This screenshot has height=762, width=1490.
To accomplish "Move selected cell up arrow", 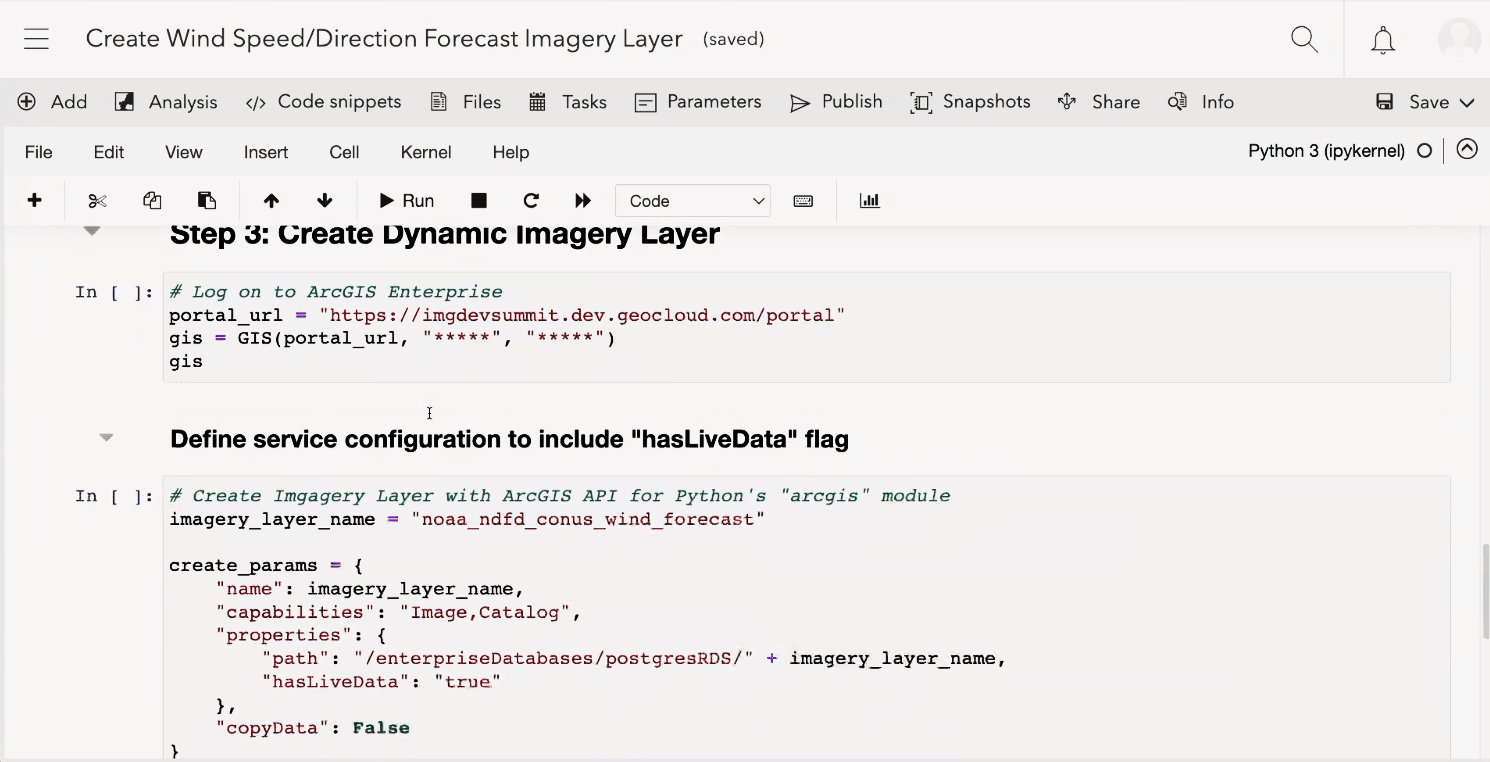I will point(271,200).
